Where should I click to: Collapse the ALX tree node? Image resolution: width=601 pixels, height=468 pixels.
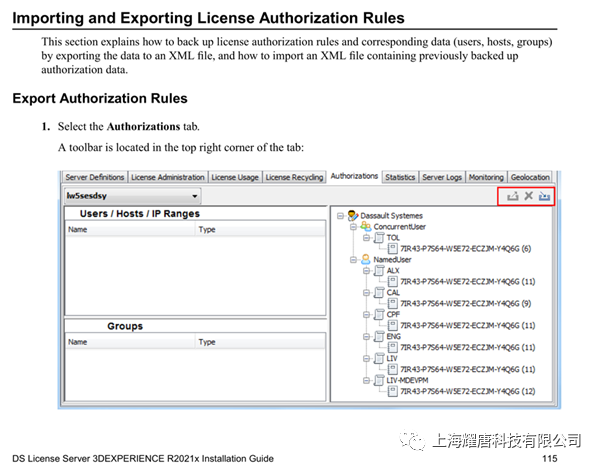coord(366,271)
